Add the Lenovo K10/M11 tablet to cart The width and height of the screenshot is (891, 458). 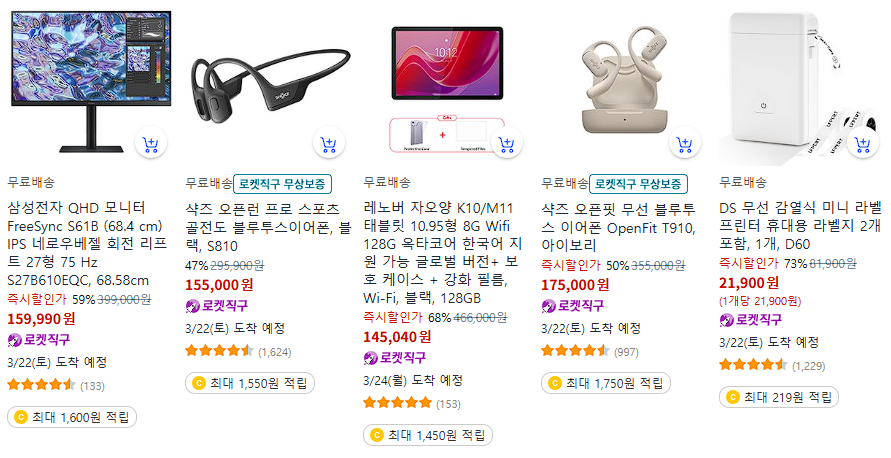[506, 144]
